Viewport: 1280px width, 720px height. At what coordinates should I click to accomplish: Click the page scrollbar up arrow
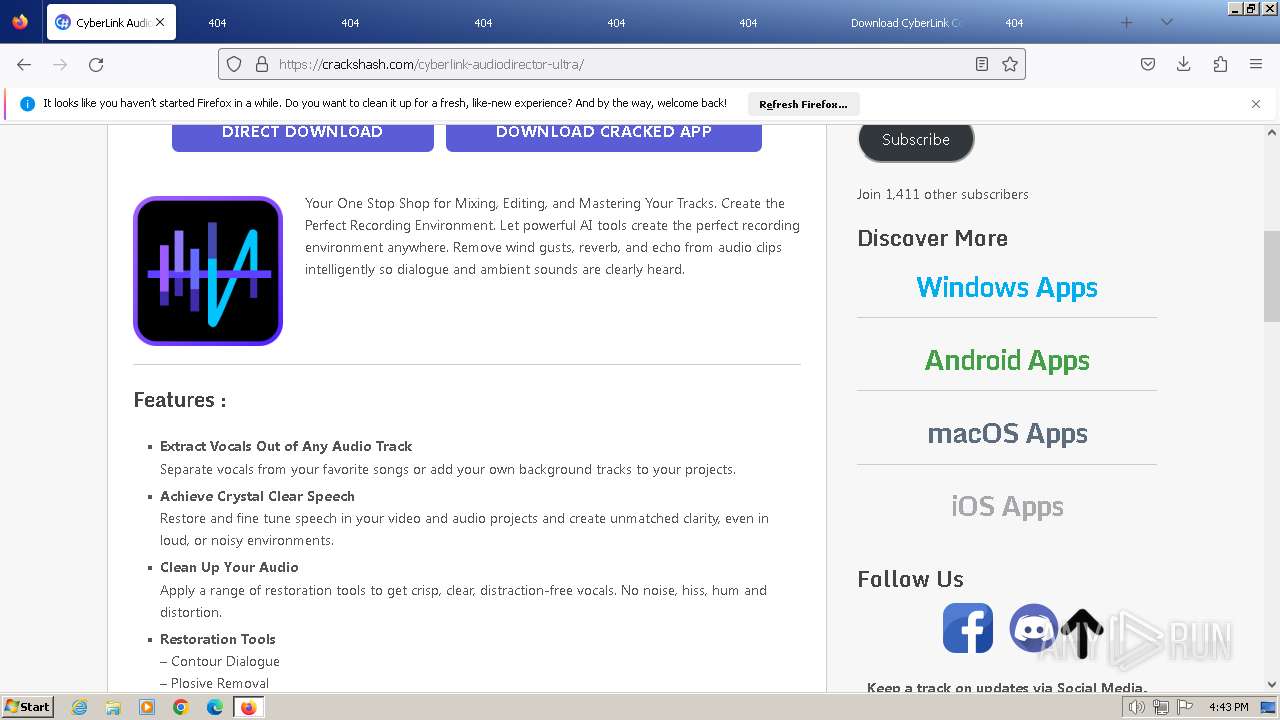coord(1272,132)
